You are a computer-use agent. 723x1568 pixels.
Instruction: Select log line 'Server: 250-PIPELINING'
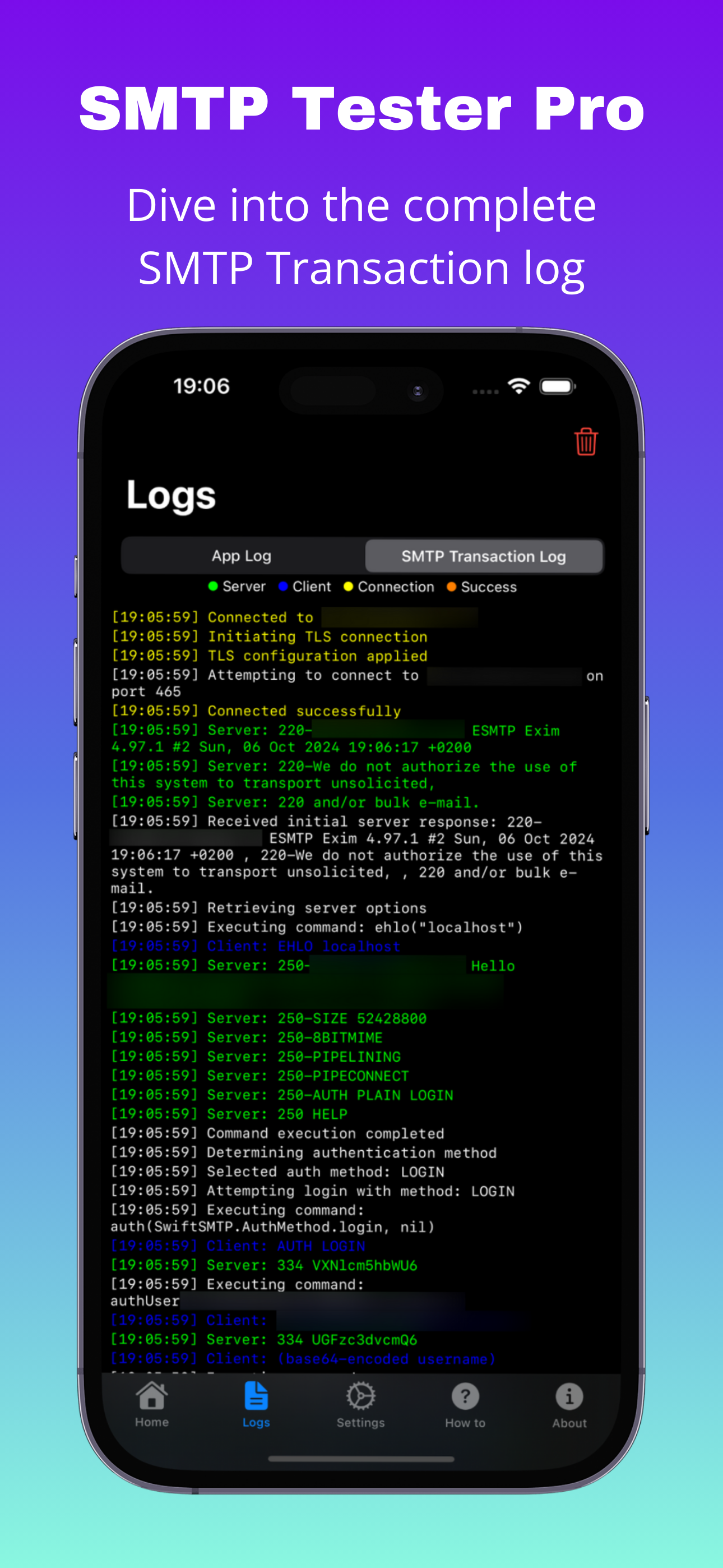[x=256, y=1057]
